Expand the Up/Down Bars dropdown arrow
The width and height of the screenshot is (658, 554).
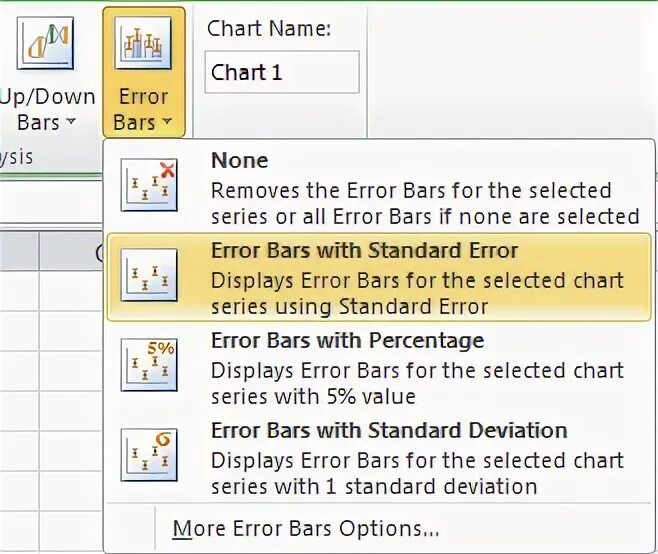click(x=71, y=124)
